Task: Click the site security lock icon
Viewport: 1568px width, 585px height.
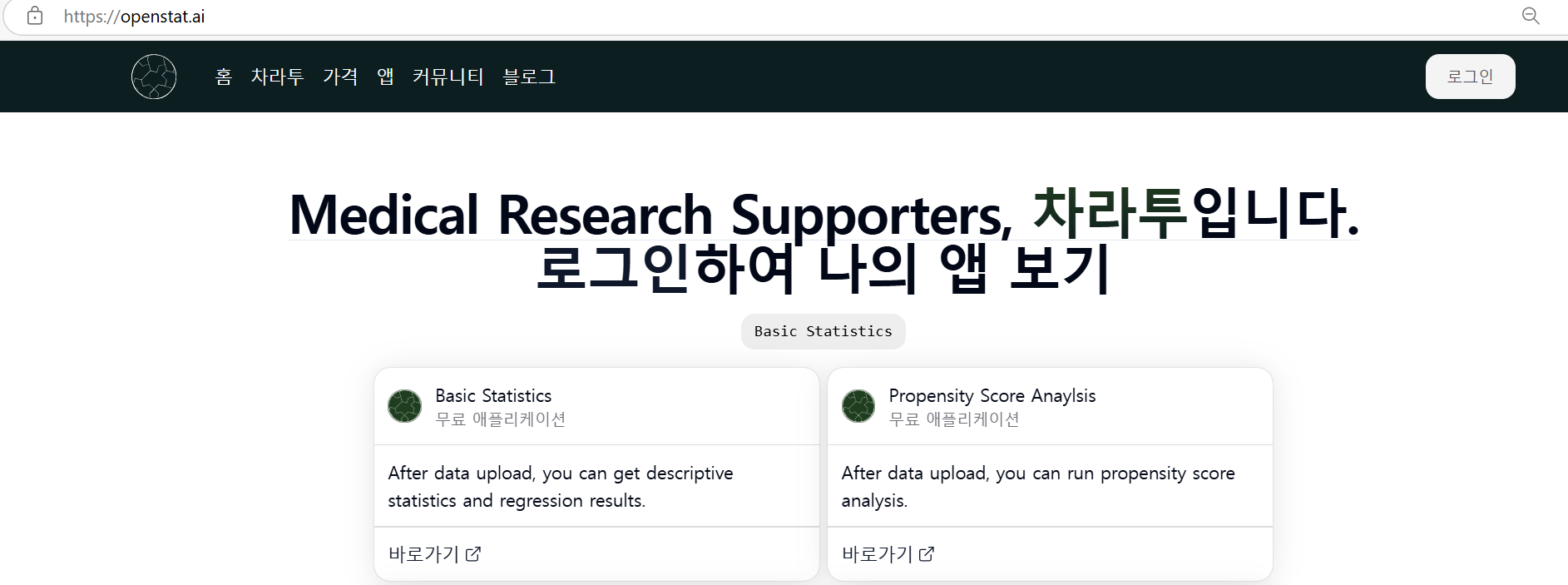Action: (35, 16)
